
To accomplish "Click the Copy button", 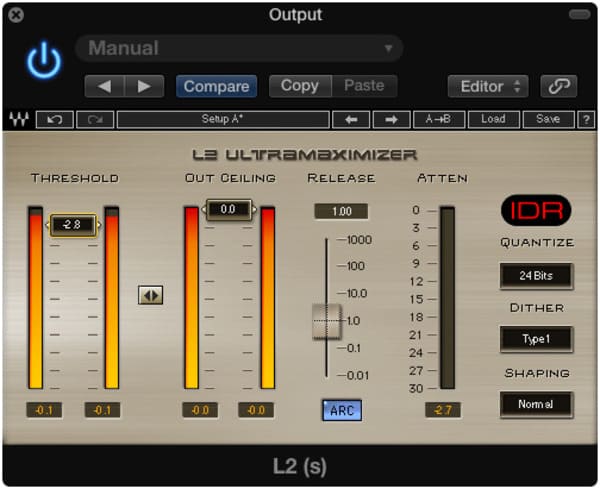I will pyautogui.click(x=299, y=86).
